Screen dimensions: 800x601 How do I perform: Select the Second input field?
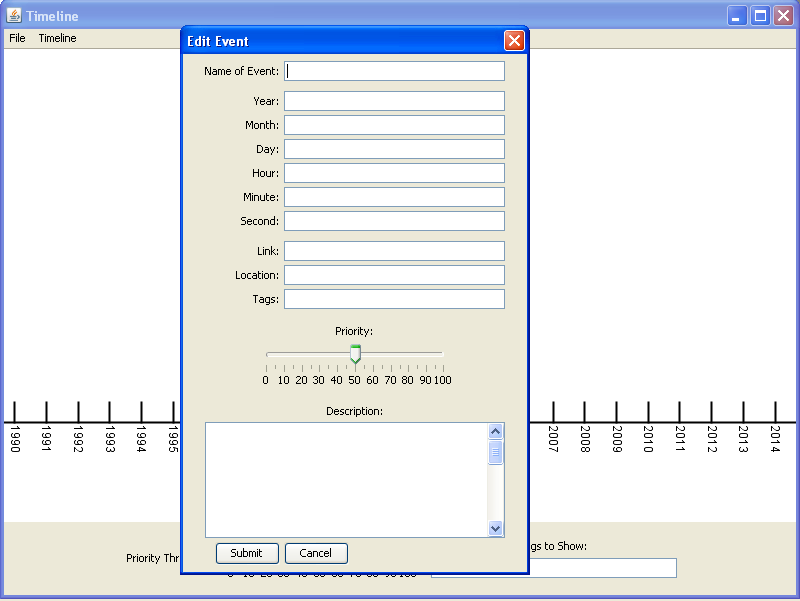click(394, 221)
